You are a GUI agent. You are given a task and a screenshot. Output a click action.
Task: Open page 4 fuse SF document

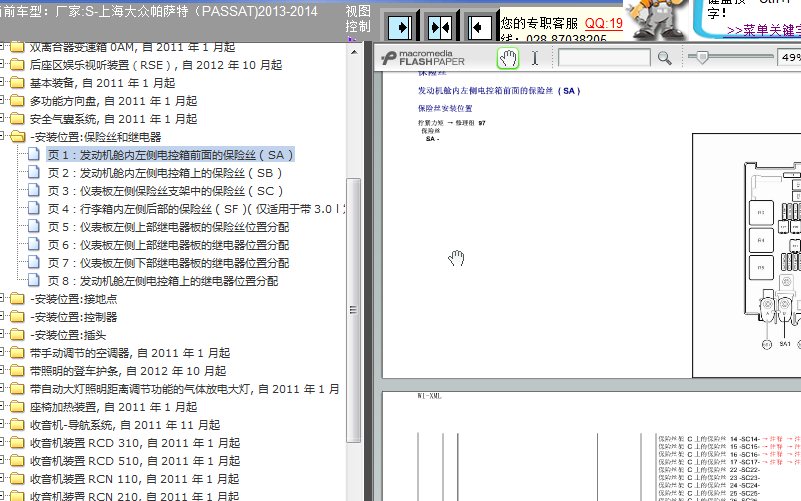tap(197, 209)
